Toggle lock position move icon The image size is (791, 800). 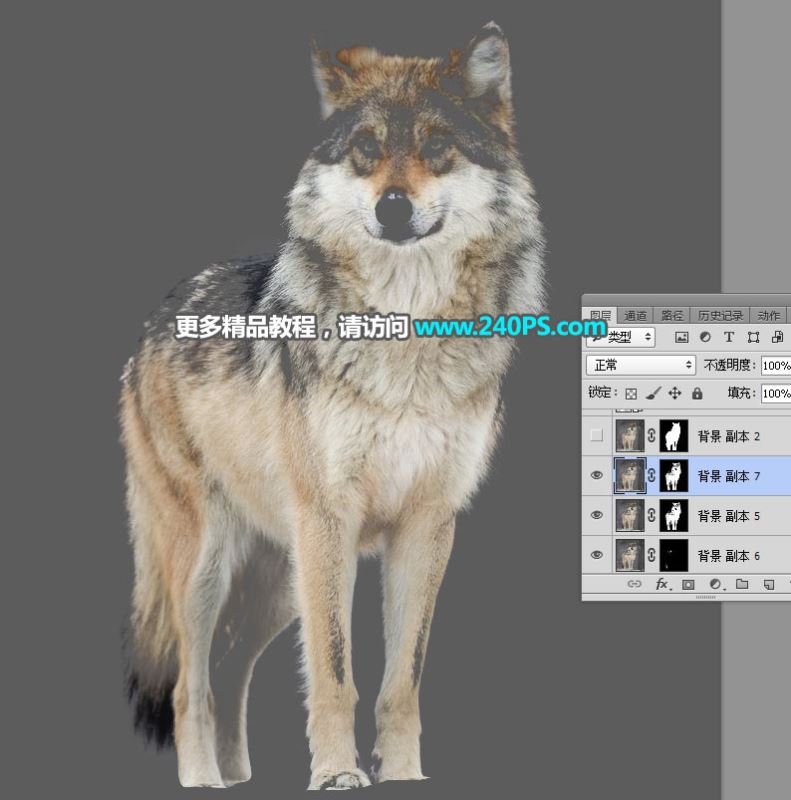675,393
